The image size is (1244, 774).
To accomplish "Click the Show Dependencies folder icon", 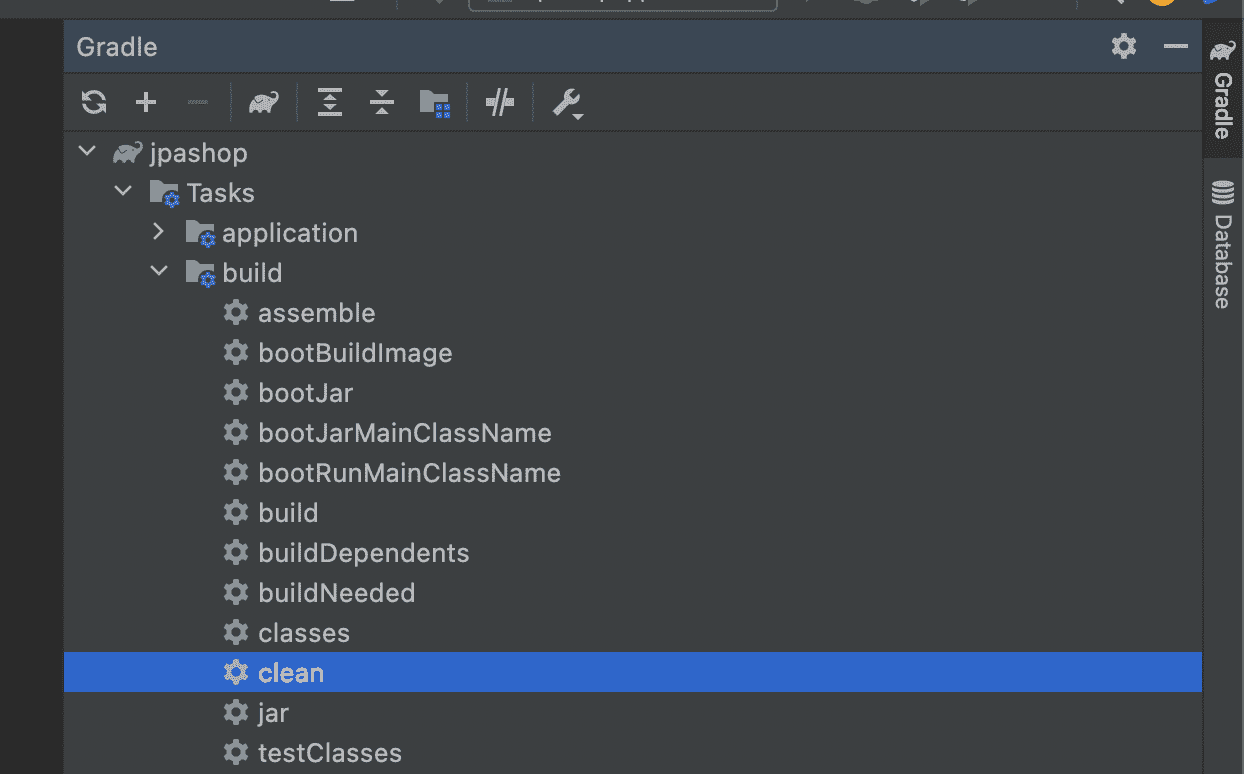I will (434, 102).
